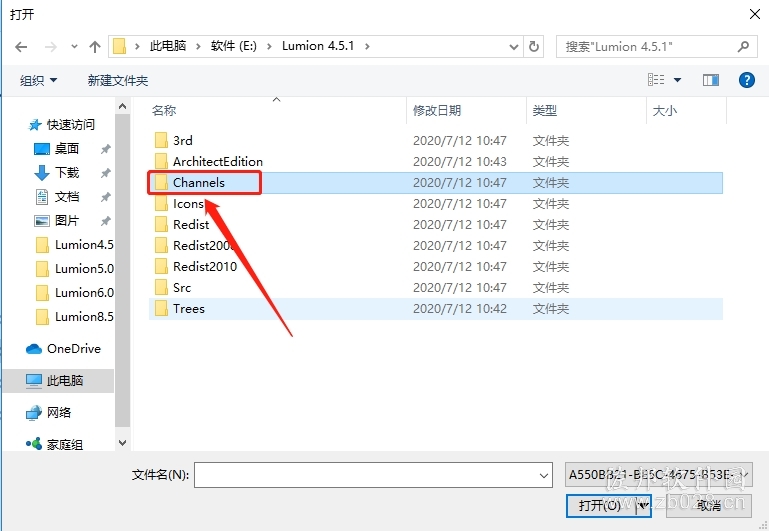Open the file type filter dropdown
This screenshot has height=531, width=769.
coord(659,475)
